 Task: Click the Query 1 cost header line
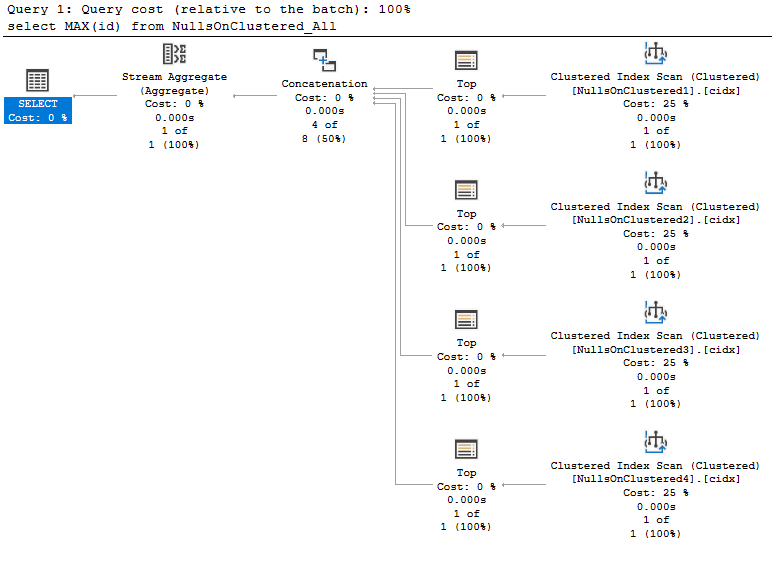tap(207, 9)
